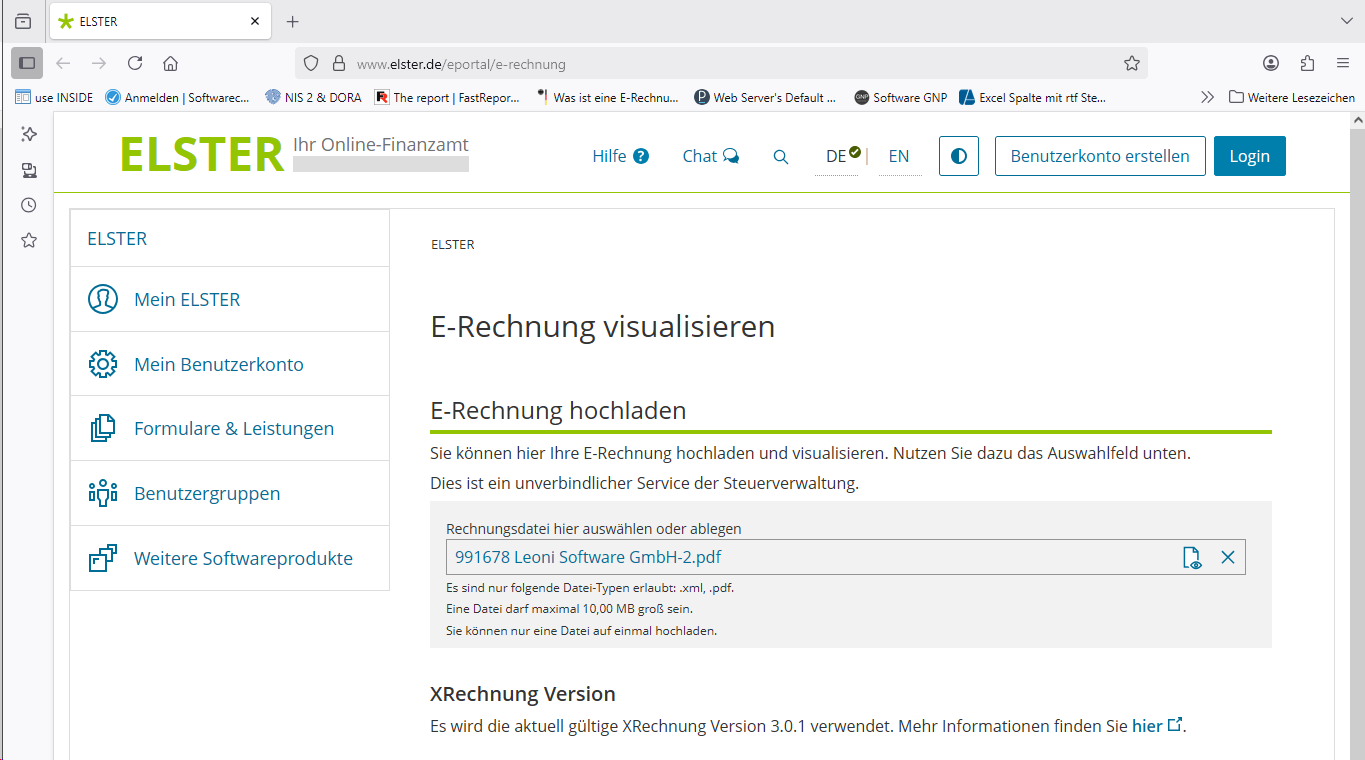Click the elster.de address bar
Image resolution: width=1365 pixels, height=760 pixels.
coord(720,63)
